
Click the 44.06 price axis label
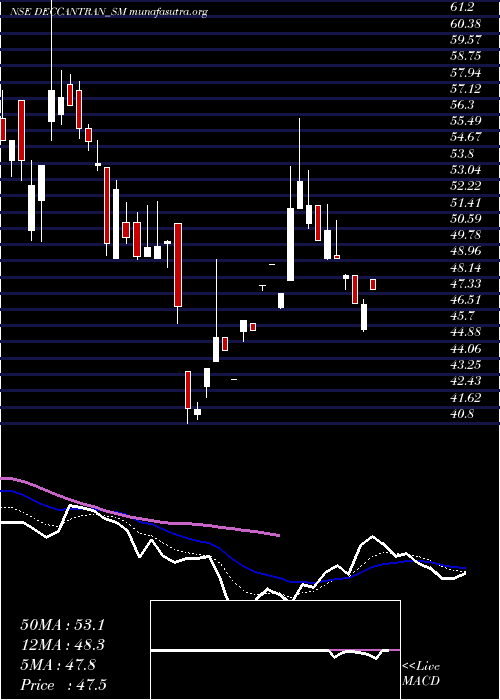click(466, 349)
